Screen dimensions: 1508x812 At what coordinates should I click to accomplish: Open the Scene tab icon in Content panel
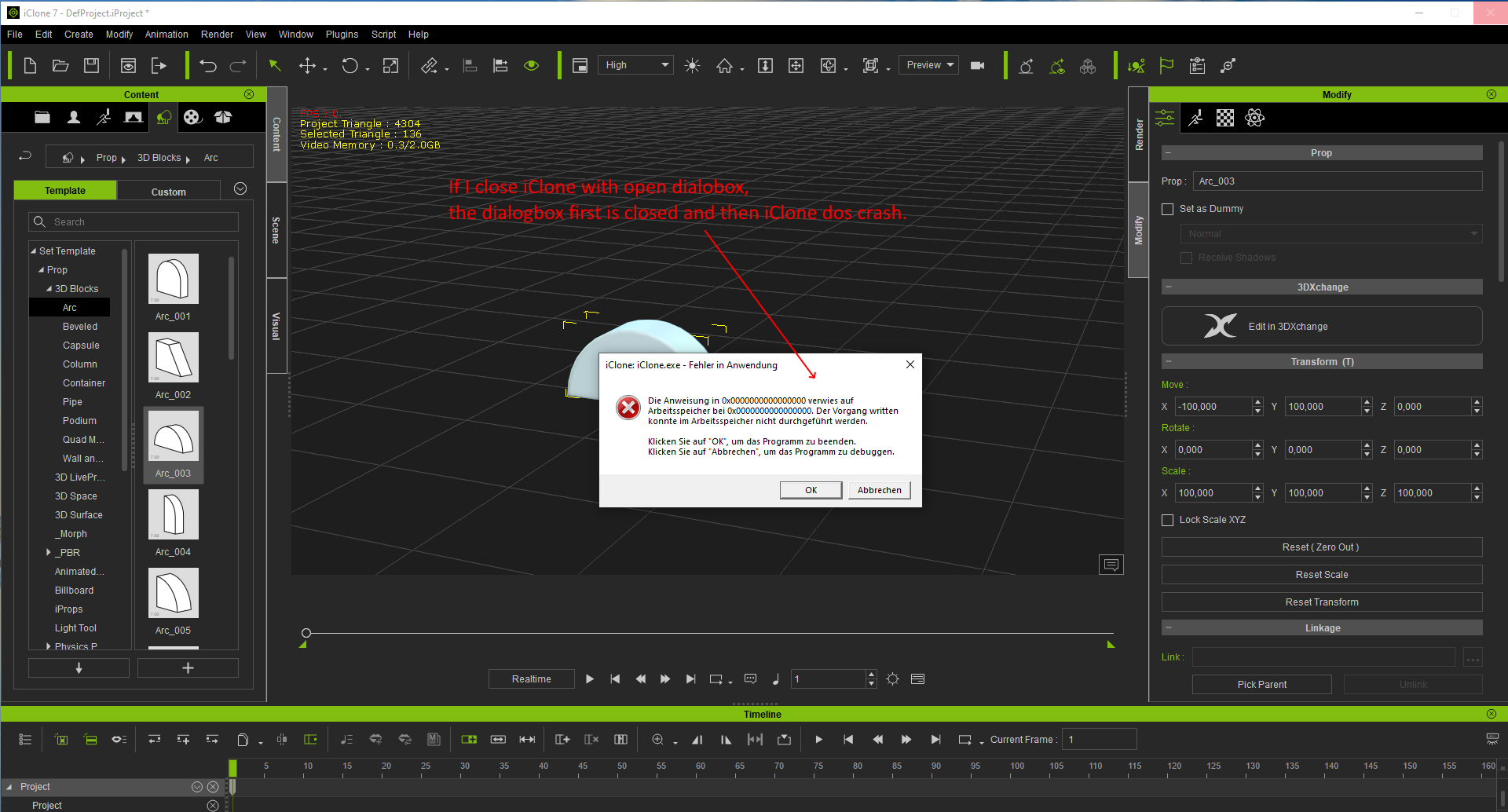134,118
